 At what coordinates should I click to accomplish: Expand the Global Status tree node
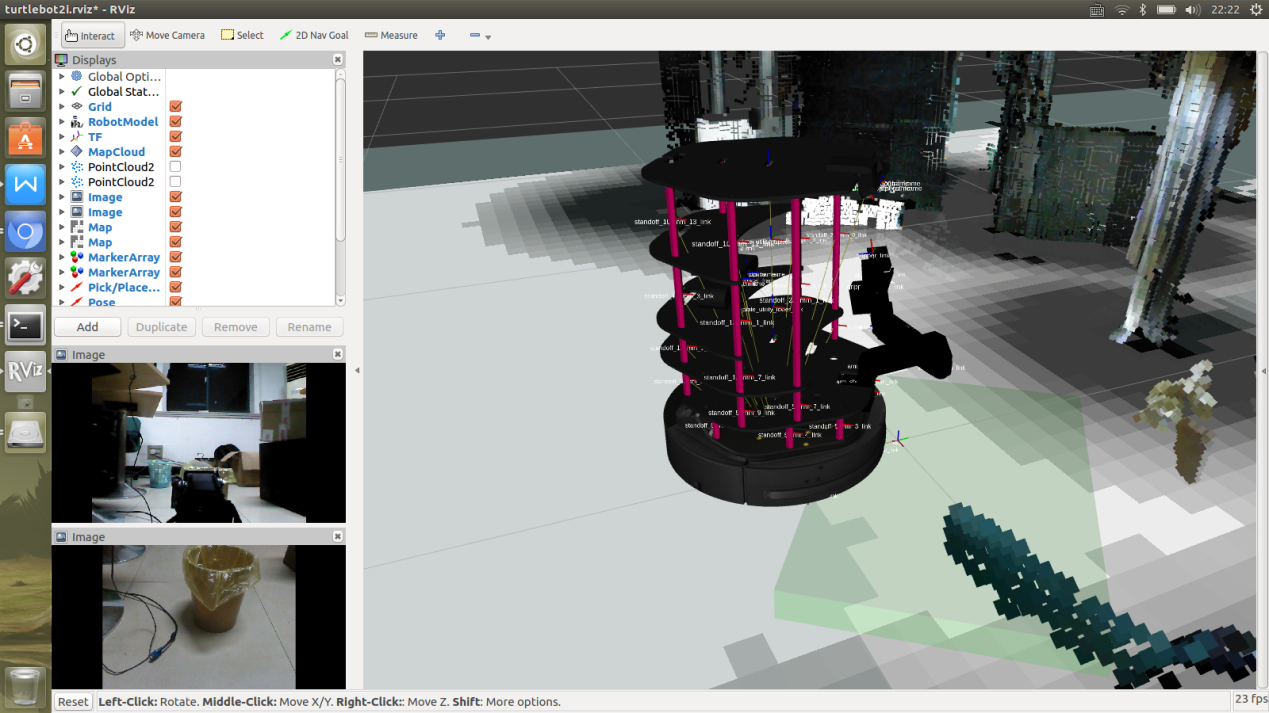pos(61,91)
